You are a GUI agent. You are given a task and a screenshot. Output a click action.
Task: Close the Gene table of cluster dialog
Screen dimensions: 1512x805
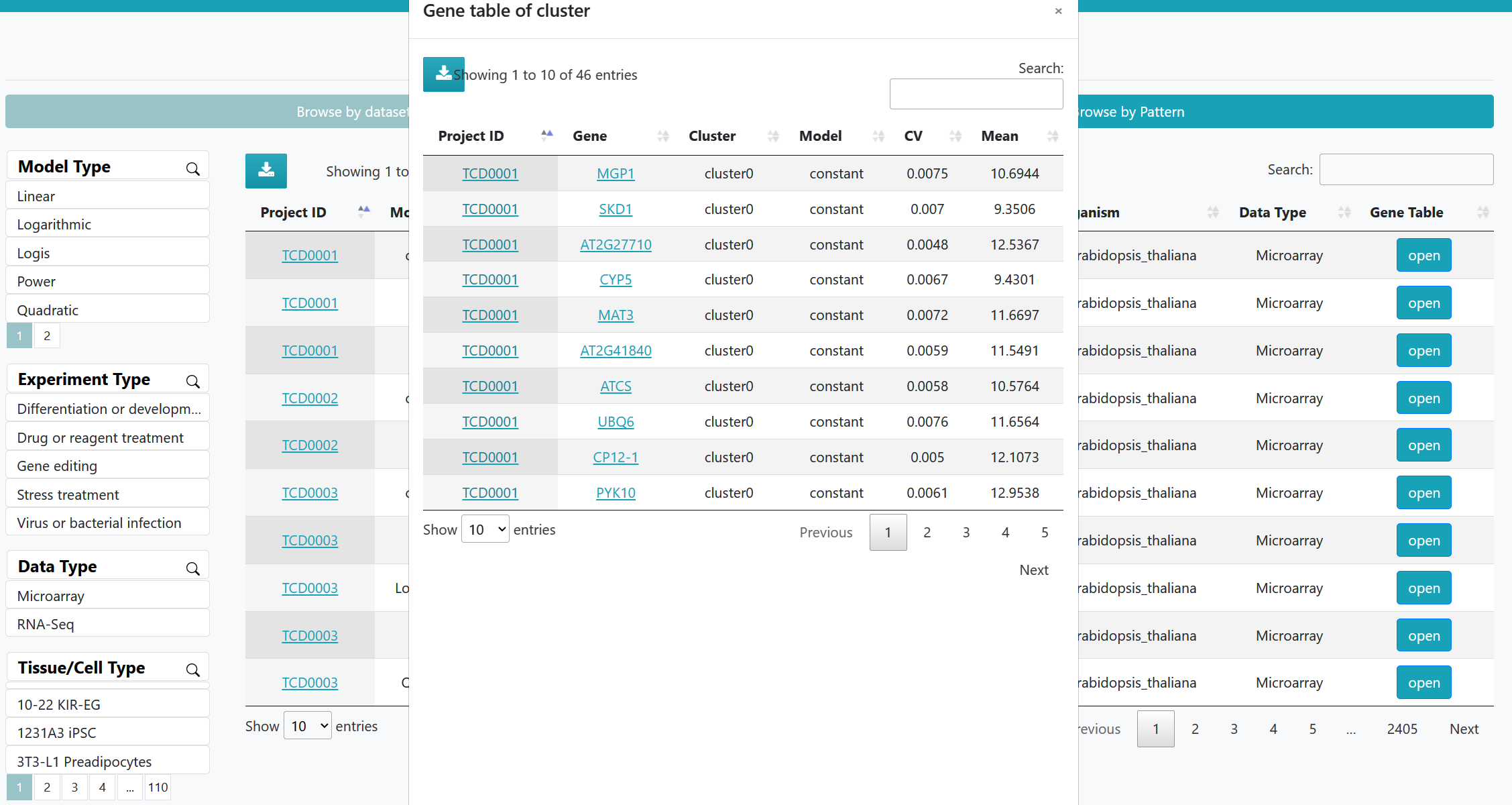point(1058,11)
